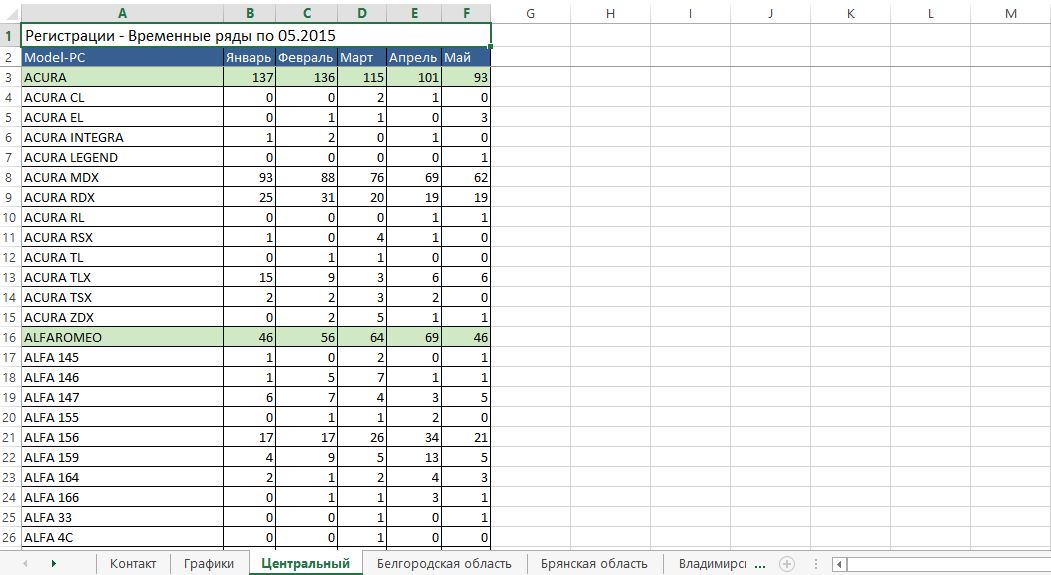Click the select-all corner of the sheet
Image resolution: width=1051 pixels, height=575 pixels.
[x=10, y=13]
